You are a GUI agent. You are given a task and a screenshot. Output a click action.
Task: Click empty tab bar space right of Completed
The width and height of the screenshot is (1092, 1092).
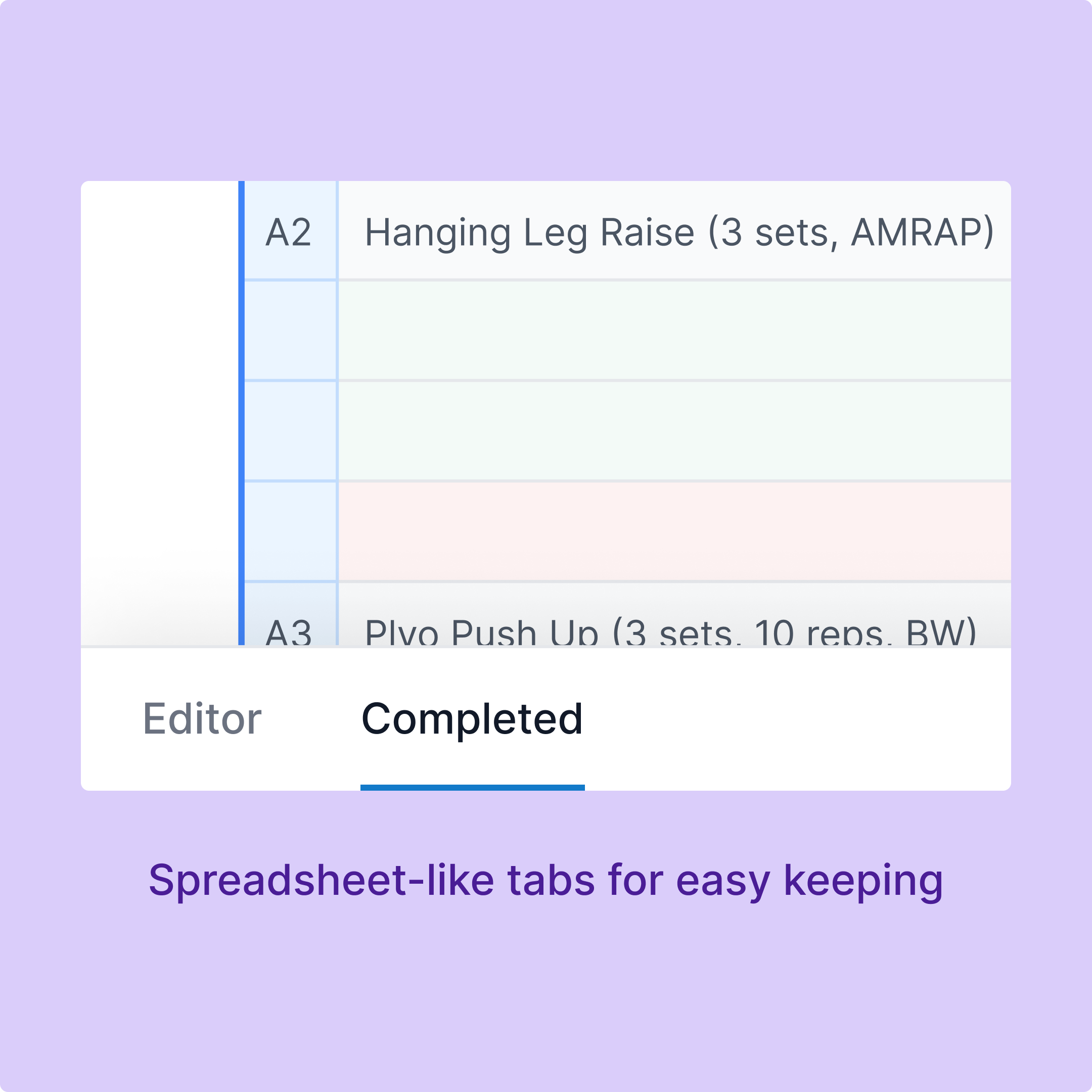(x=791, y=719)
